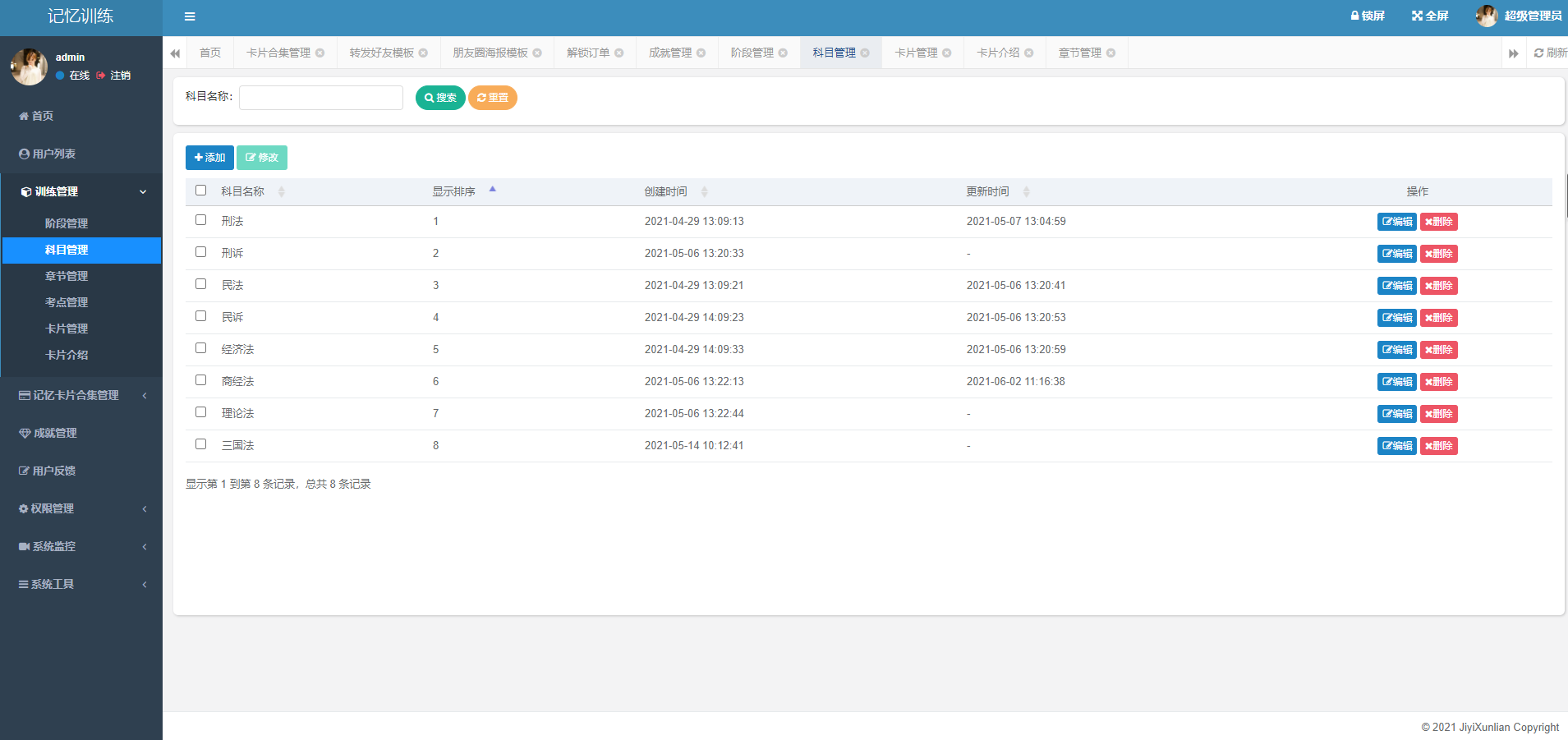The image size is (1568, 740).
Task: Sort by 科目名称 column arrows
Action: coord(282,191)
